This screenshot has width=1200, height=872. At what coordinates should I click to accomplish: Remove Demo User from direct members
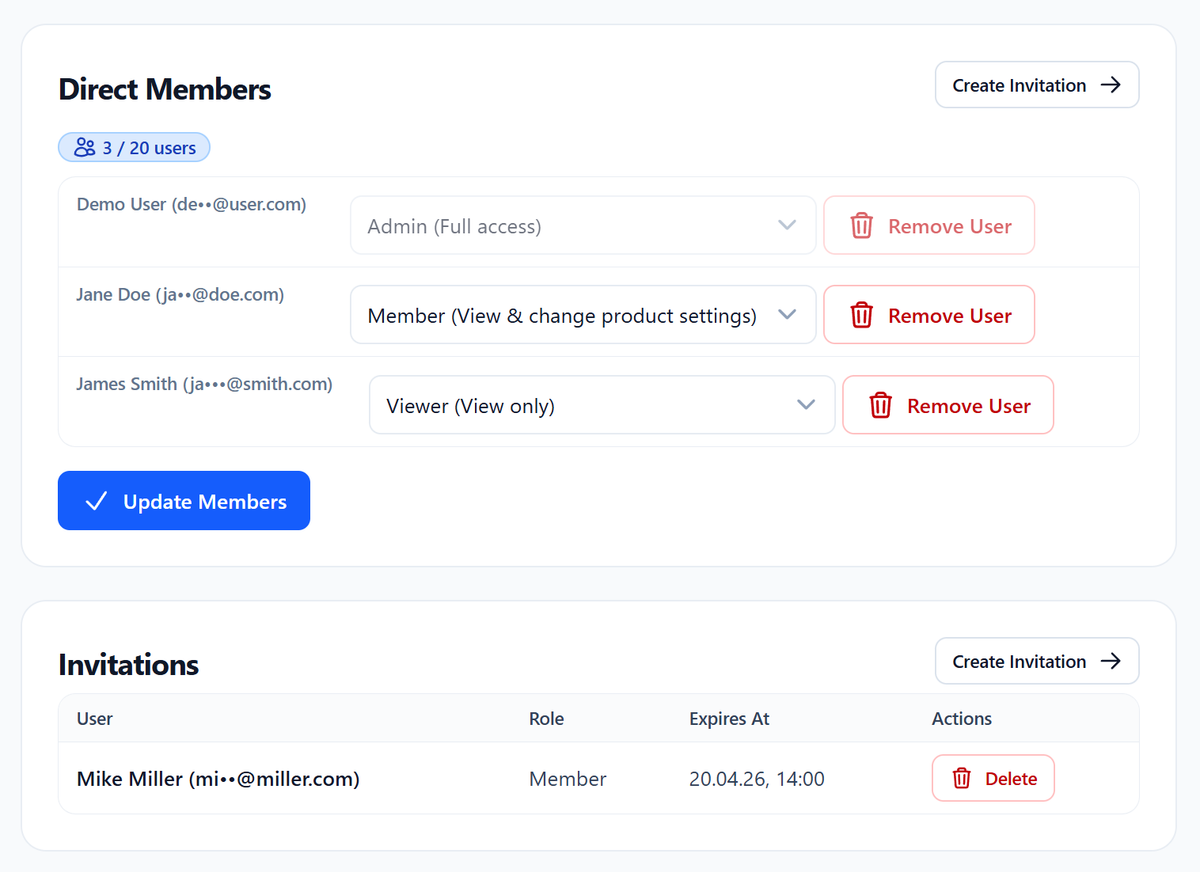(x=928, y=225)
